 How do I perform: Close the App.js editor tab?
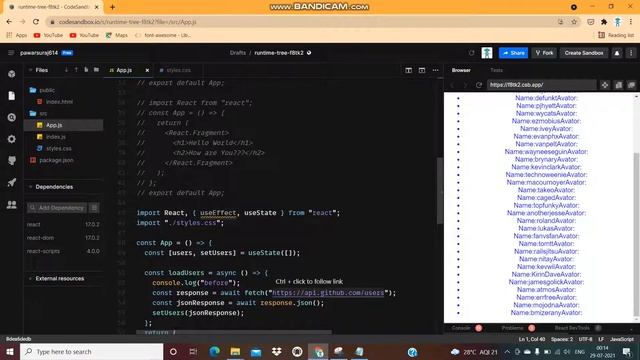147,70
